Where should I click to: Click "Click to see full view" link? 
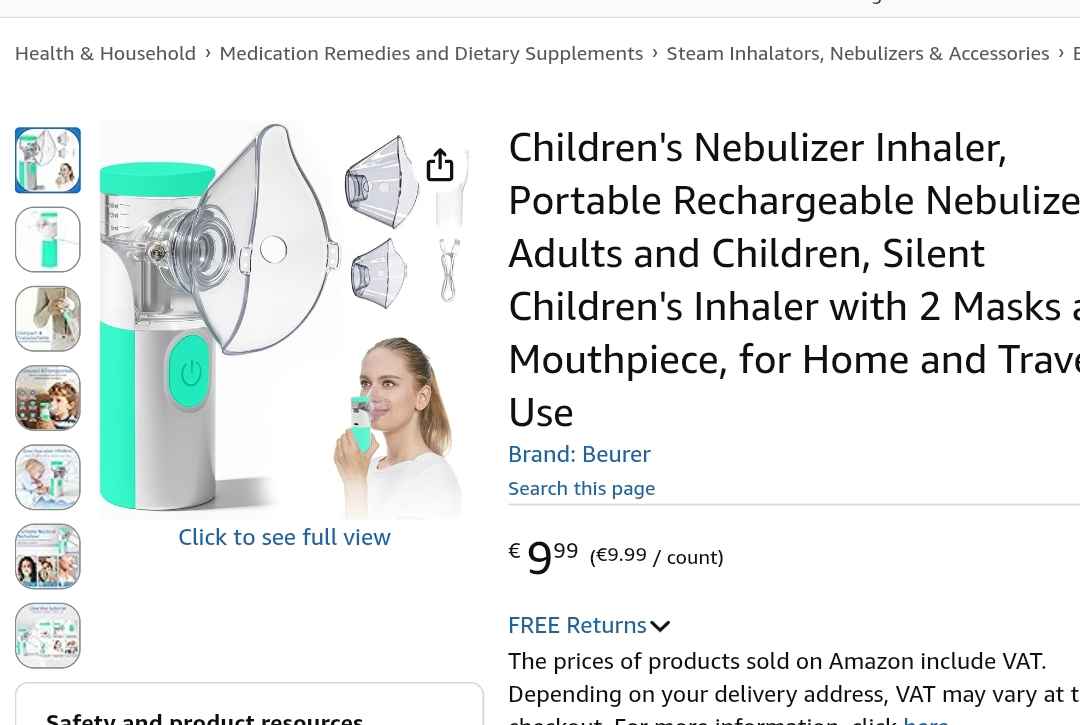(x=284, y=537)
